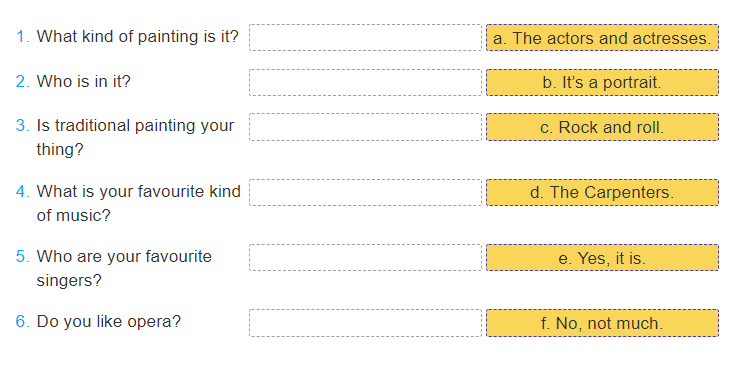
Task: Click the blue number 6 marker
Action: 23,322
